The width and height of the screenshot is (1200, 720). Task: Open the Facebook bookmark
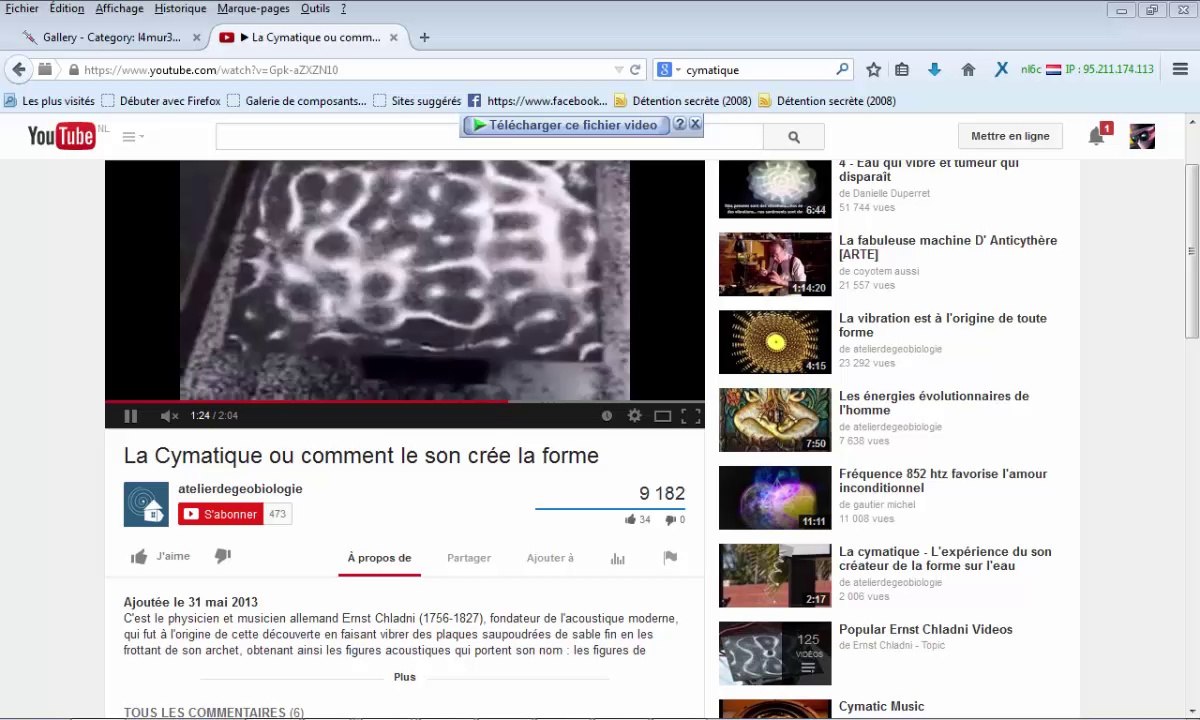(537, 101)
